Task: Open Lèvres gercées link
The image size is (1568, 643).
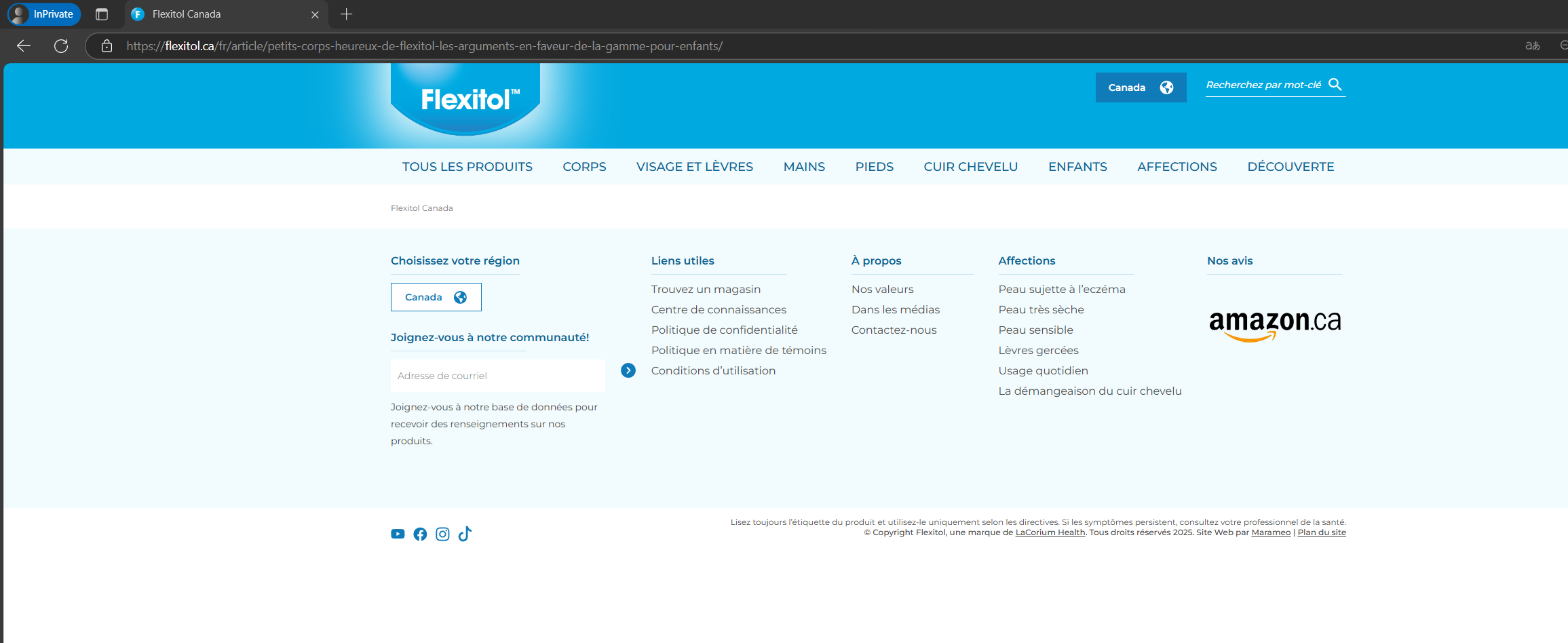Action: point(1038,350)
